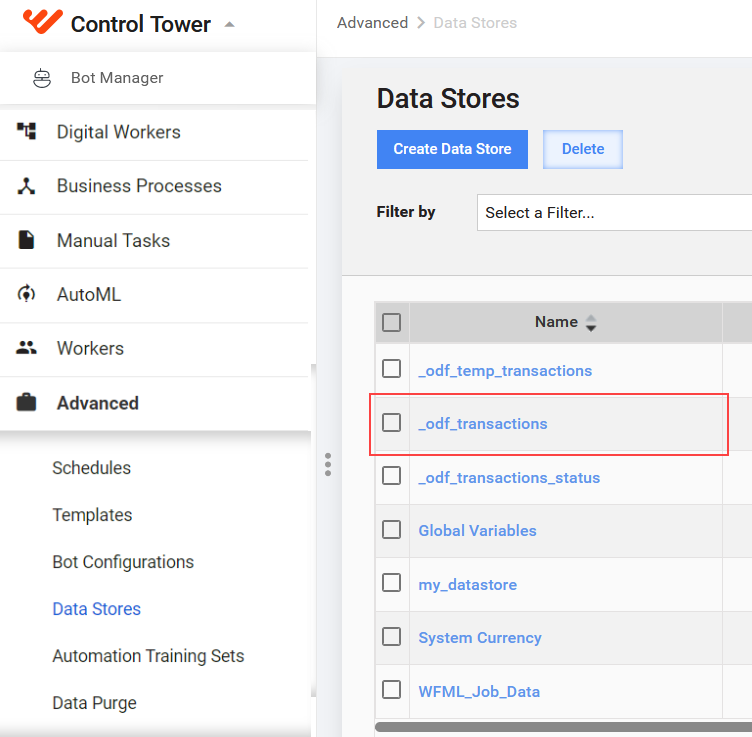The height and width of the screenshot is (737, 752).
Task: Click the Business Processes branch icon
Action: click(26, 186)
